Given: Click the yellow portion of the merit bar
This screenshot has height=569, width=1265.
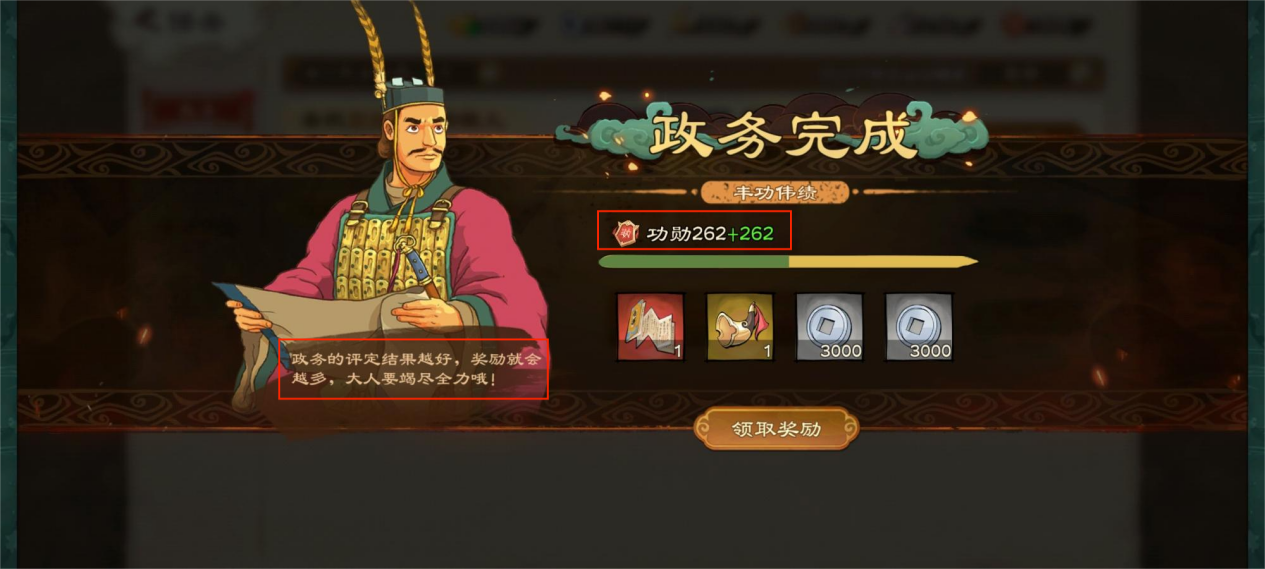Looking at the screenshot, I should coord(882,262).
